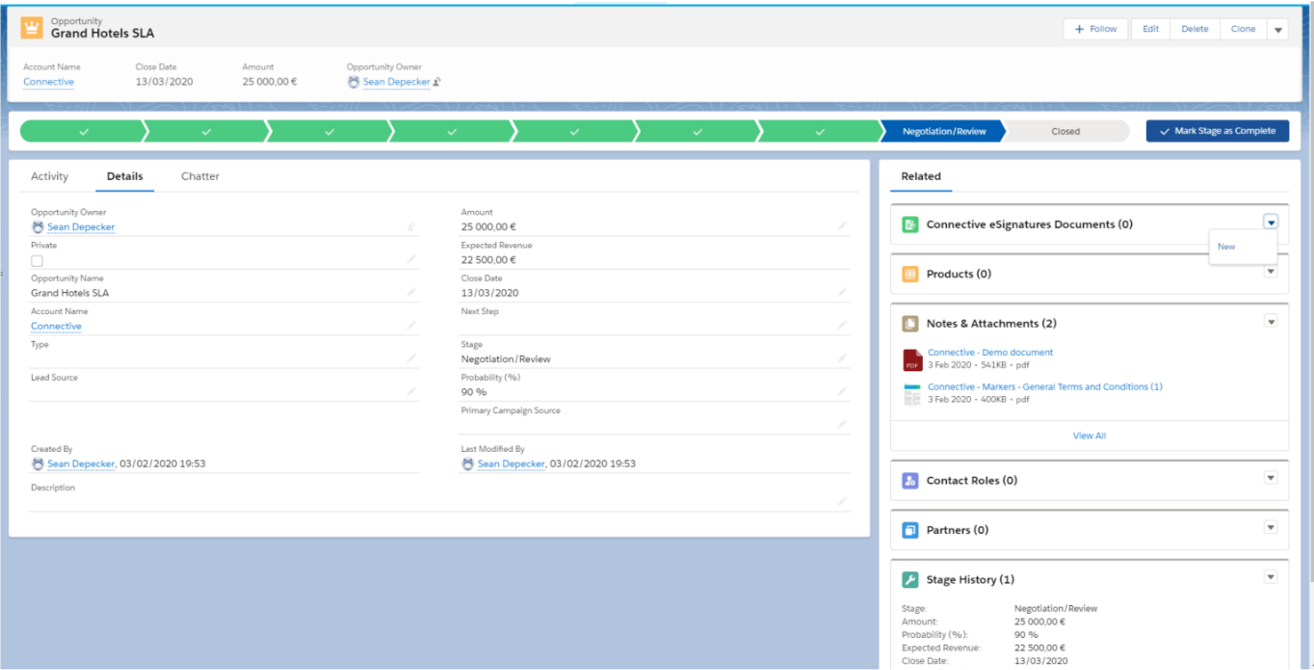Click Mark Stage as Complete button
Image resolution: width=1314 pixels, height=670 pixels.
click(x=1217, y=131)
